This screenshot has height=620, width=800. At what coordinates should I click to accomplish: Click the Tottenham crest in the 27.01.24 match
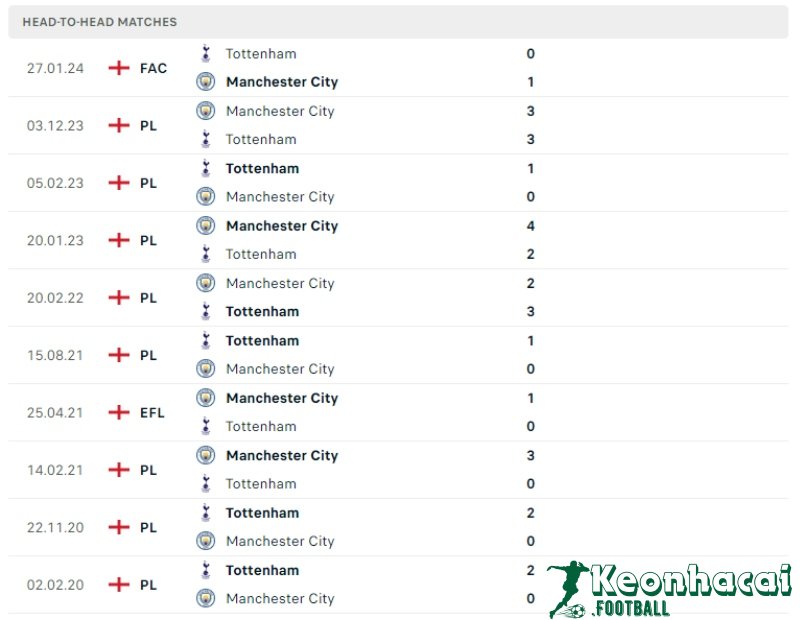point(206,53)
